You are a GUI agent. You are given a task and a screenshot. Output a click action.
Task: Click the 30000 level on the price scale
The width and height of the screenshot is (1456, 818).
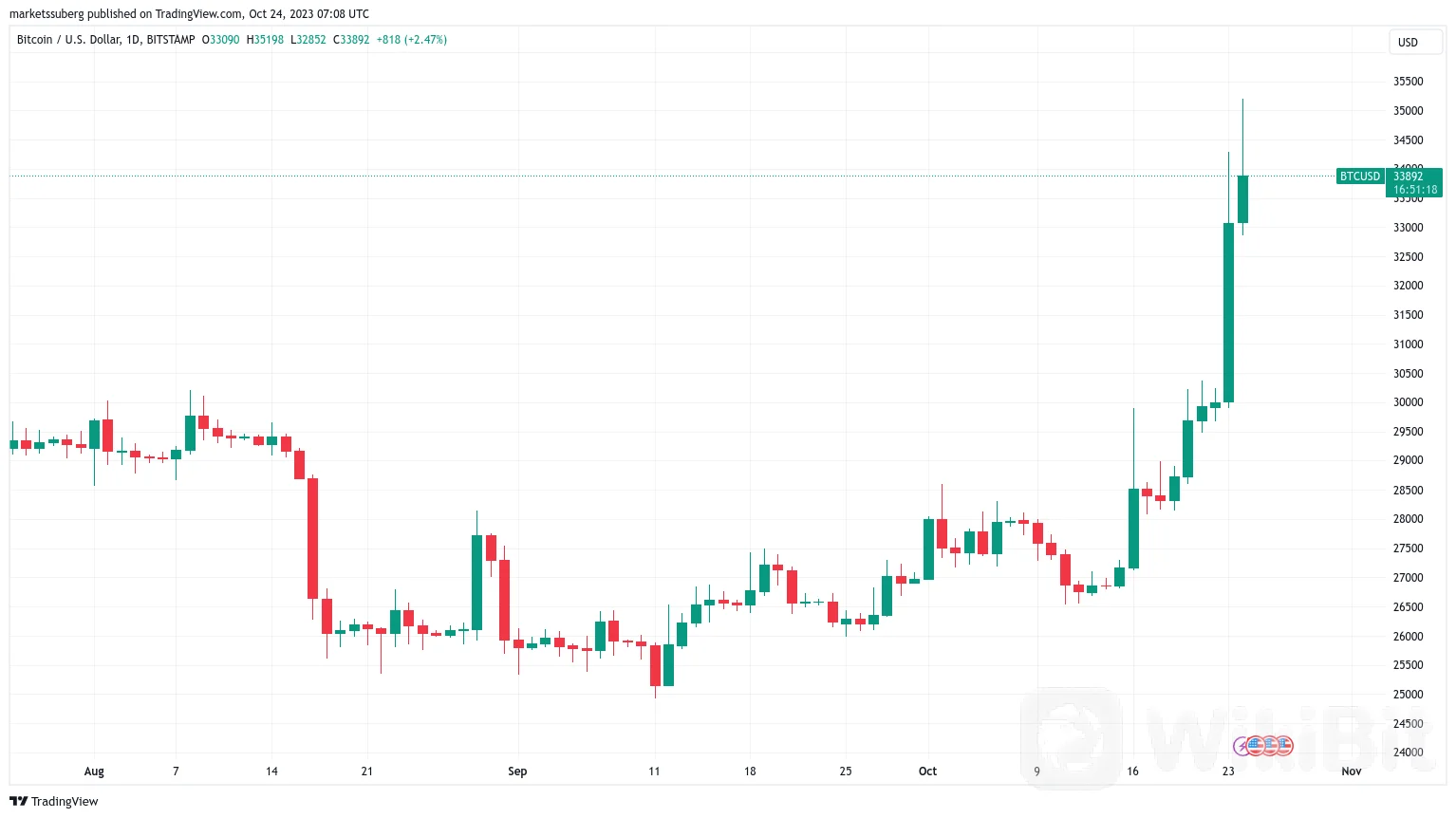click(x=1408, y=402)
